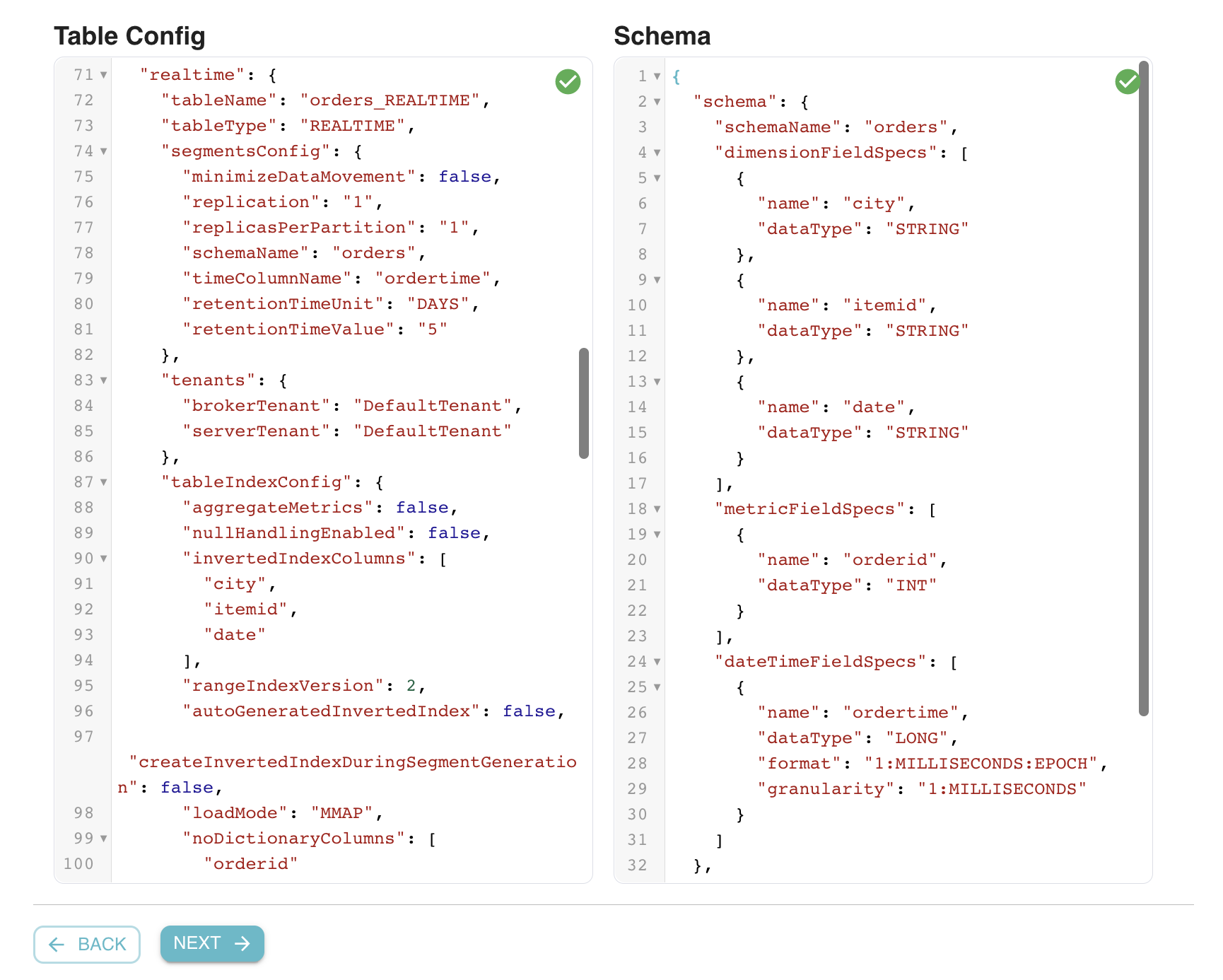The width and height of the screenshot is (1223, 980).
Task: Collapse "dimensionFieldSpecs" array in Schema editor
Action: pos(657,153)
